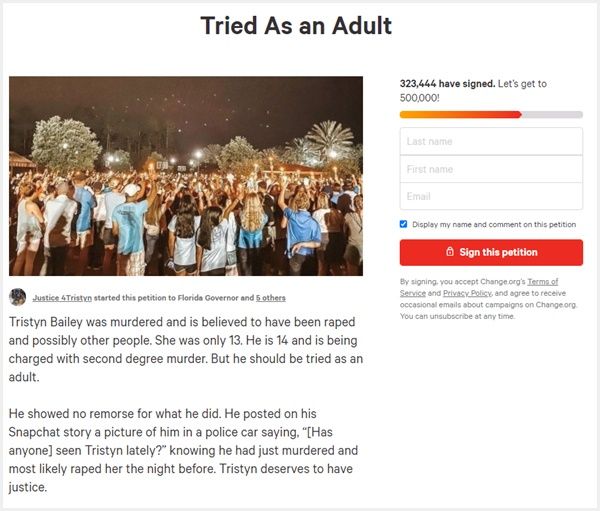This screenshot has width=600, height=511.
Task: Uncheck the display my name checkbox
Action: click(404, 224)
